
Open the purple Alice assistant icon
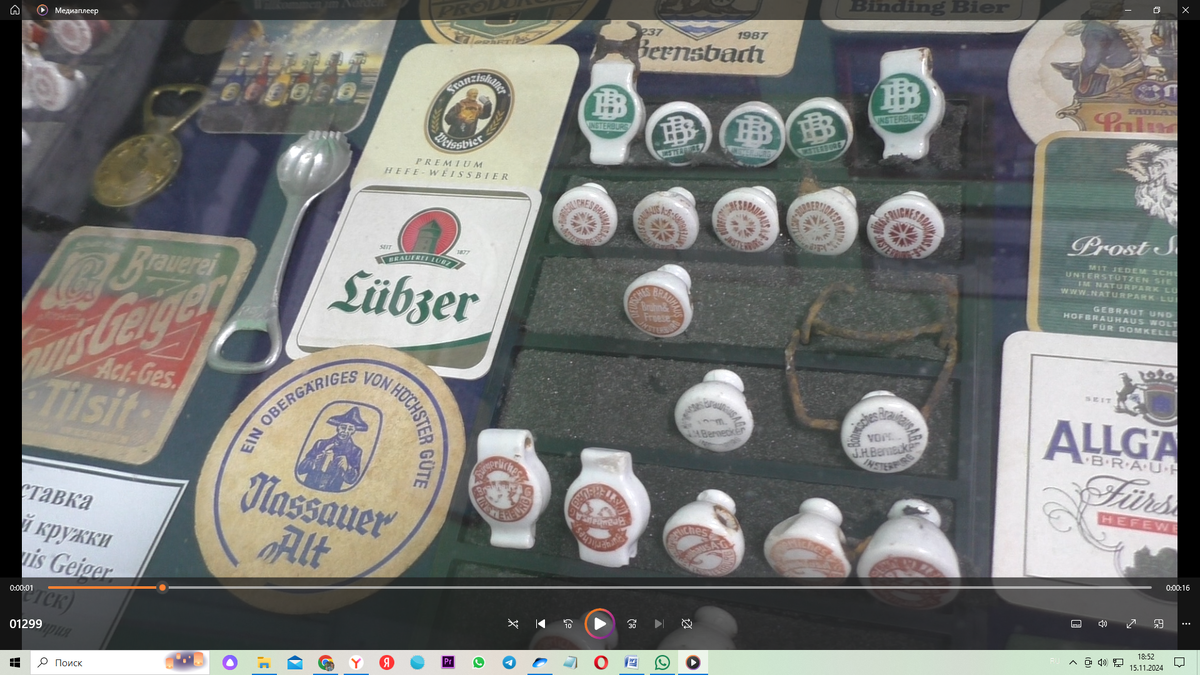click(x=230, y=662)
